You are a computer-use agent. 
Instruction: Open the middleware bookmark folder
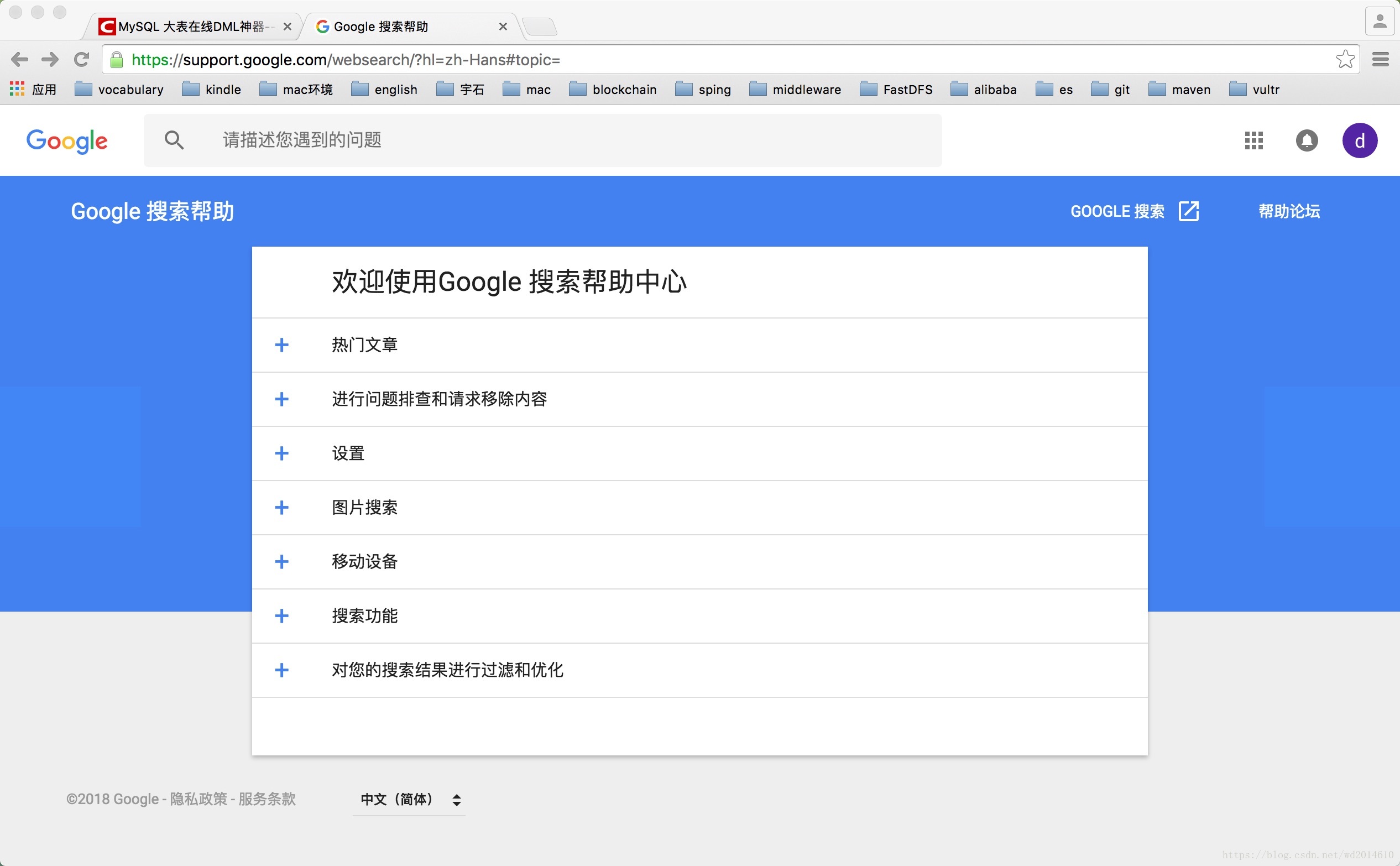(795, 89)
